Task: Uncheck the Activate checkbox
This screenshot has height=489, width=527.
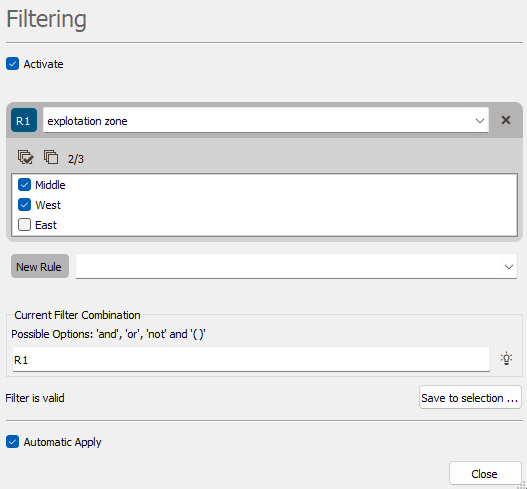Action: [12, 64]
